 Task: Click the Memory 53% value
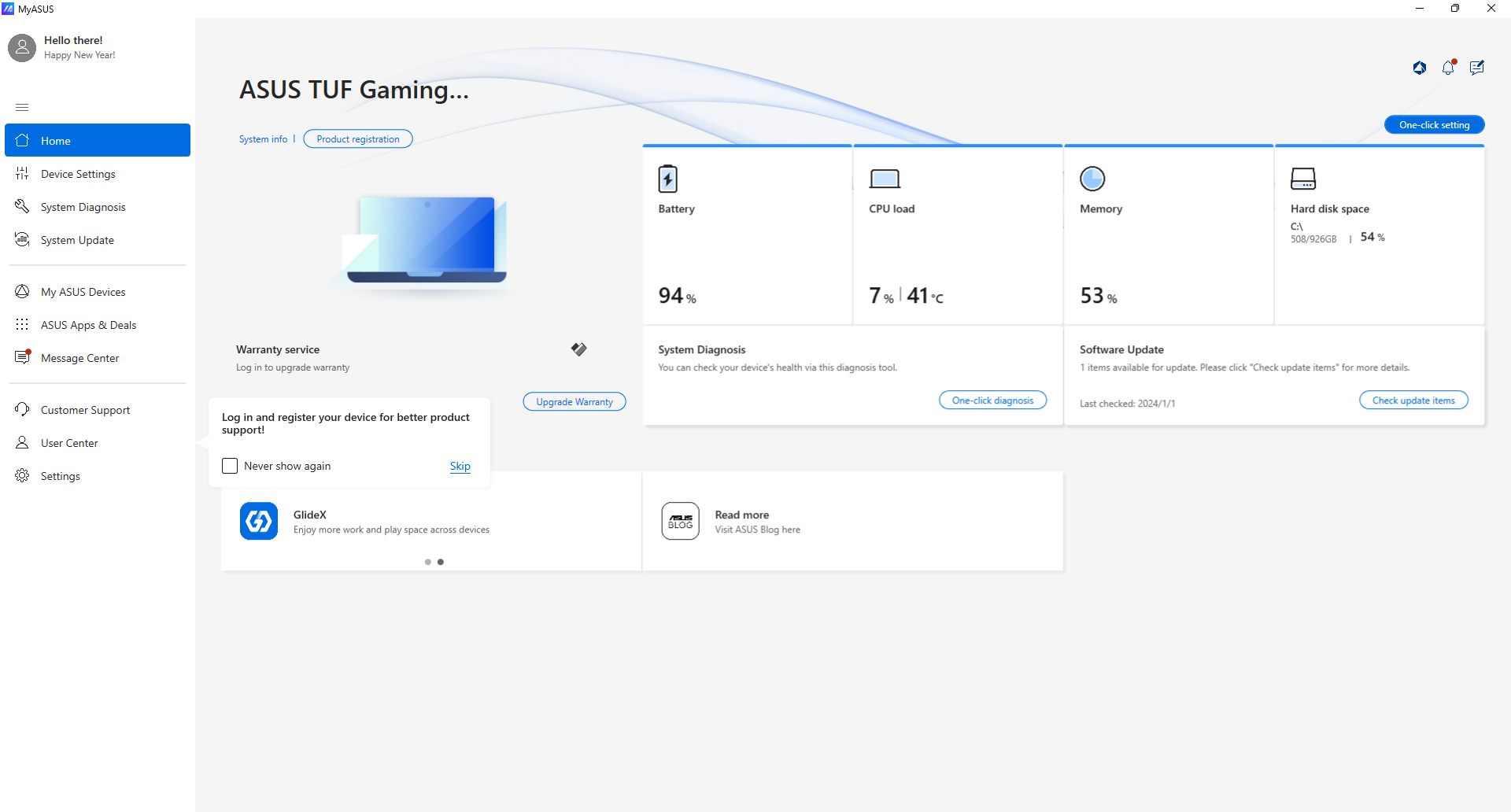coord(1099,295)
